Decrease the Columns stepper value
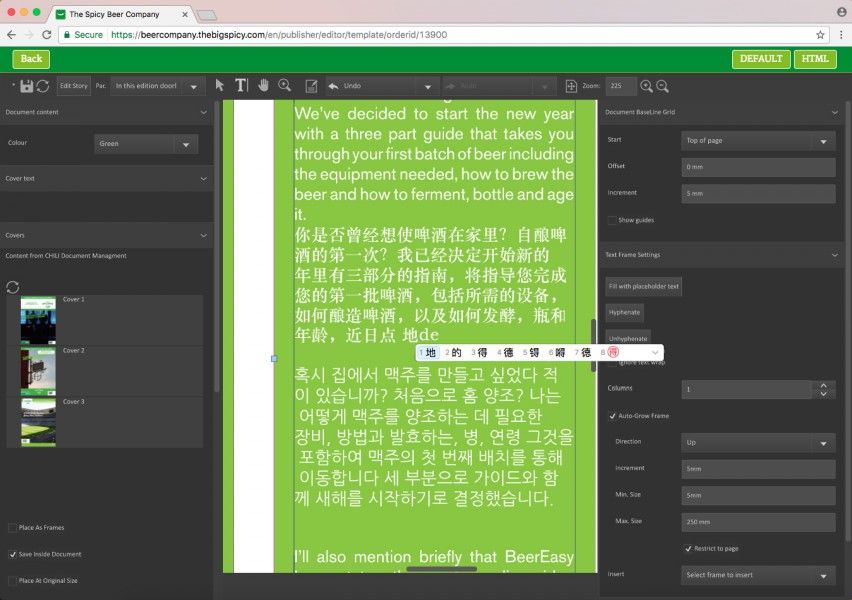Viewport: 852px width, 600px height. pyautogui.click(x=824, y=393)
